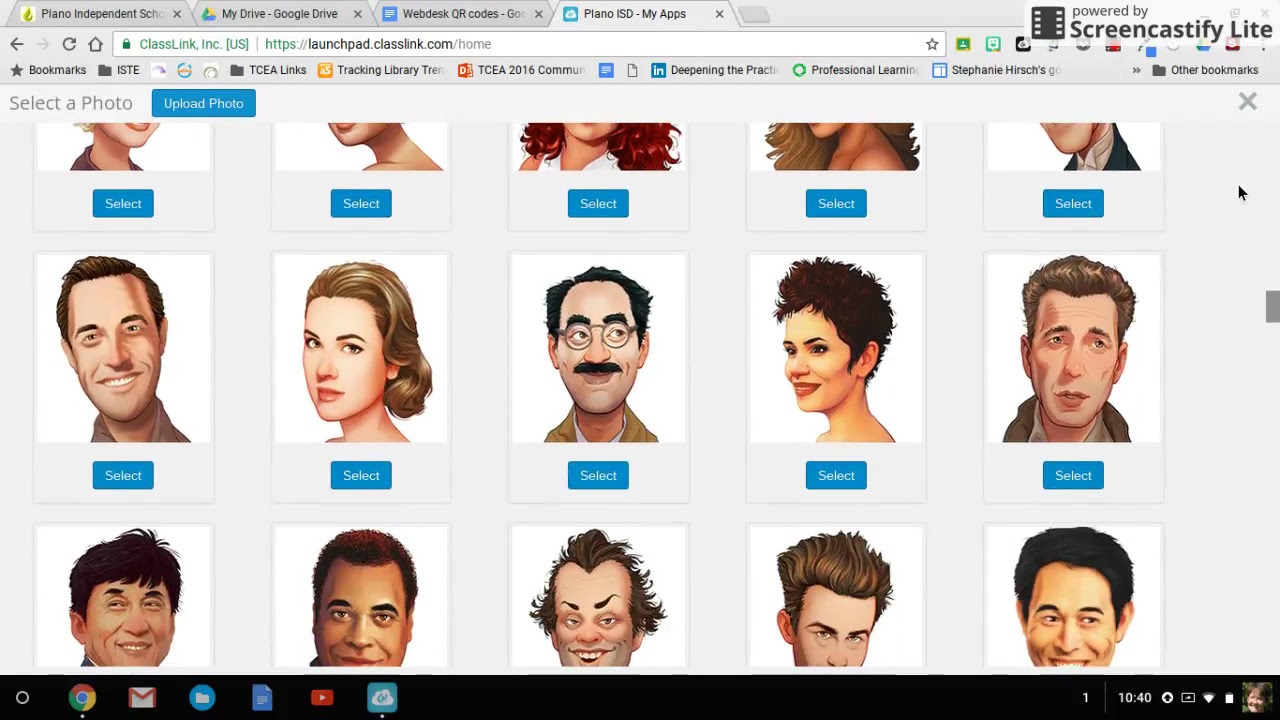Click the short spiky-haired woman portrait
This screenshot has height=720, width=1280.
click(836, 348)
